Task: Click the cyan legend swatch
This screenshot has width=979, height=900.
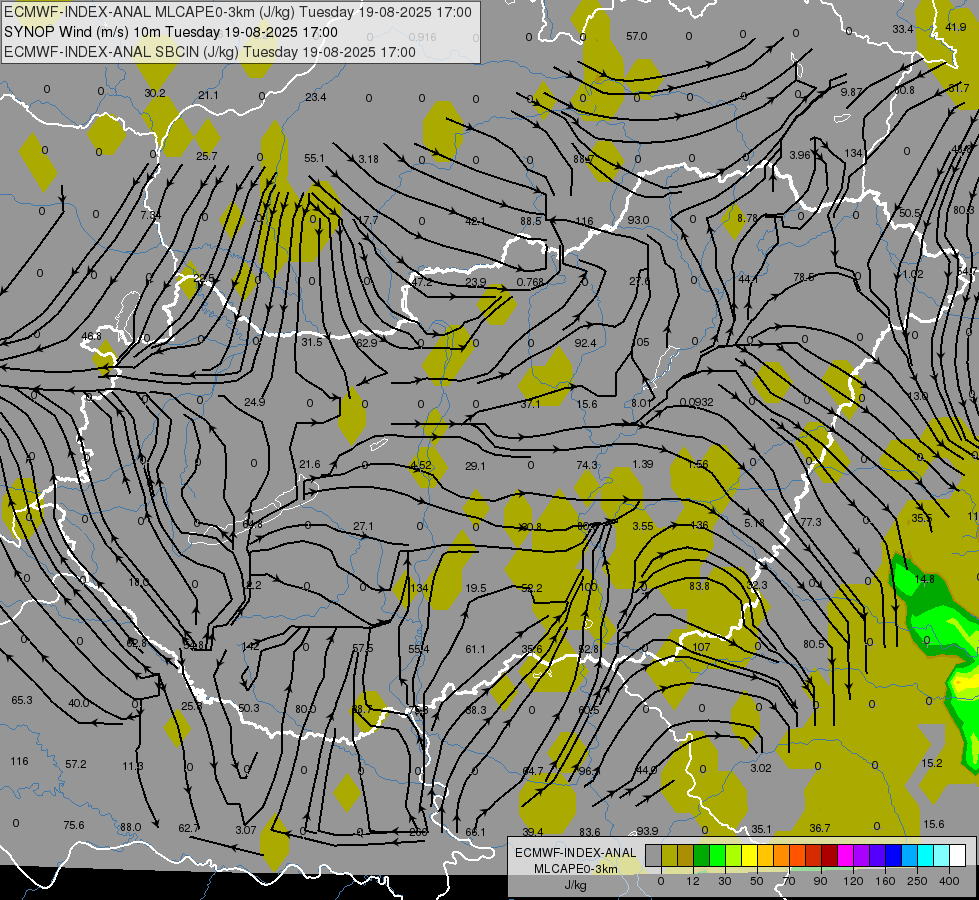Action: tap(925, 855)
